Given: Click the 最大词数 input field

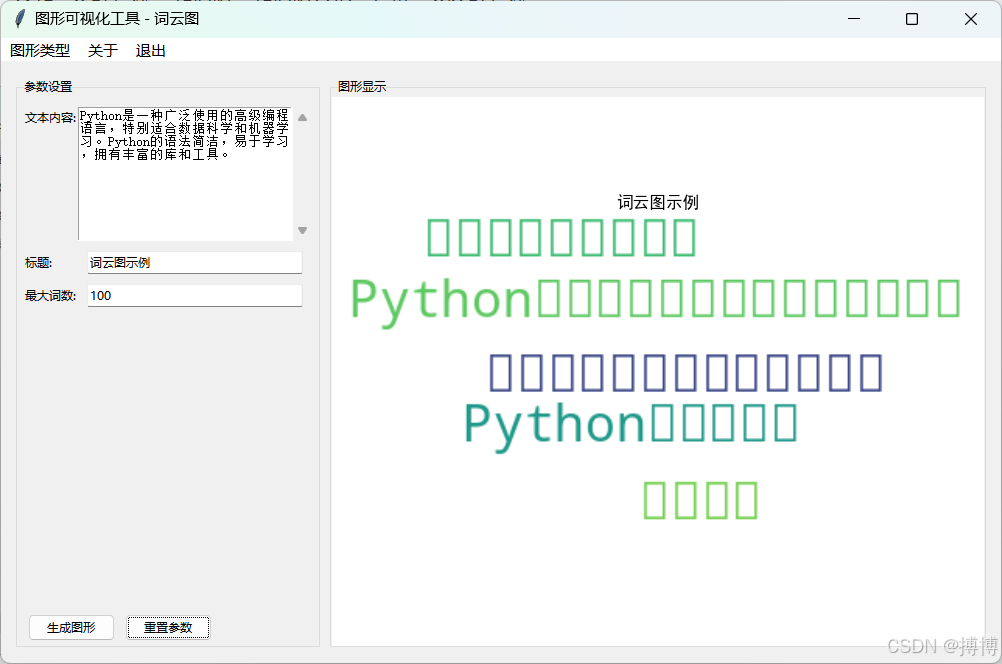Looking at the screenshot, I should coord(194,295).
